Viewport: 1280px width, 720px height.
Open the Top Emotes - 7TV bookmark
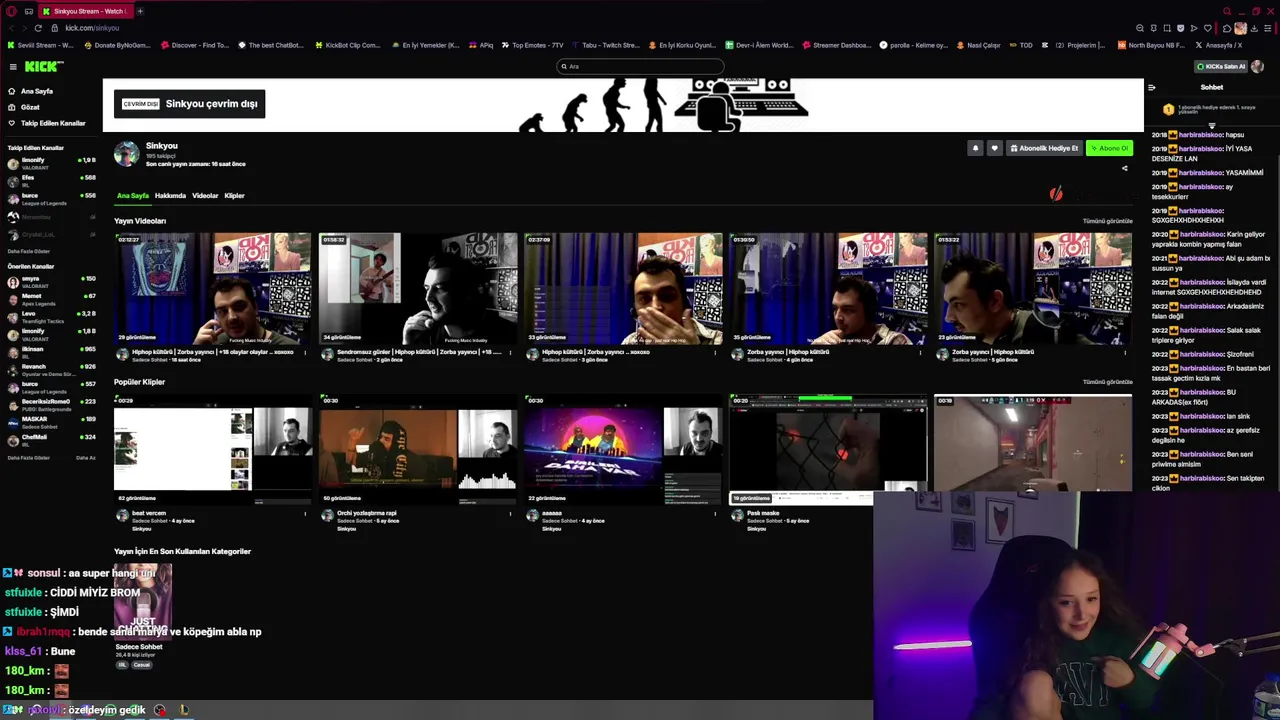pos(533,45)
